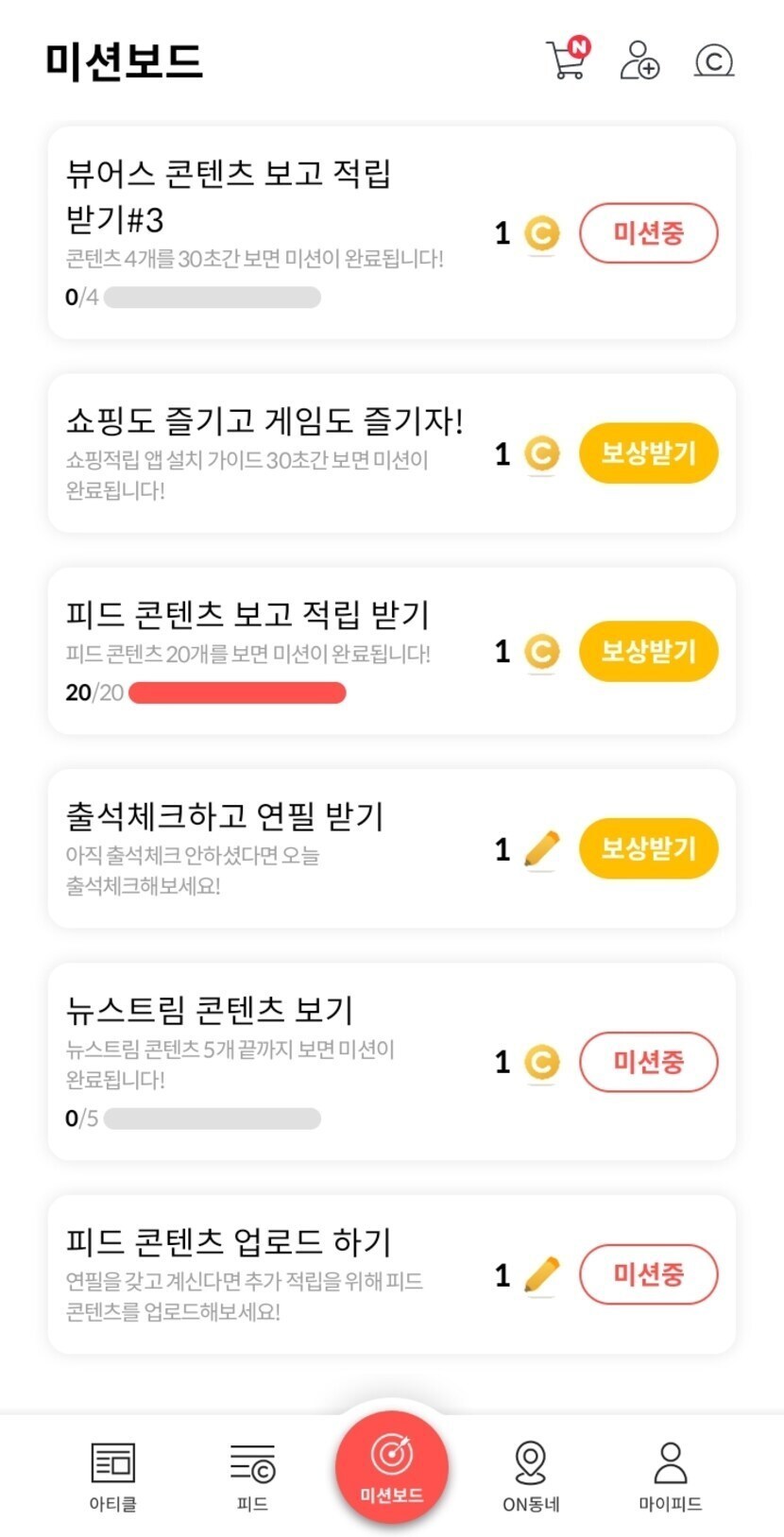
Task: Tap pencil icon in 피드 콘텐츠 업로드 card
Action: 541,1275
